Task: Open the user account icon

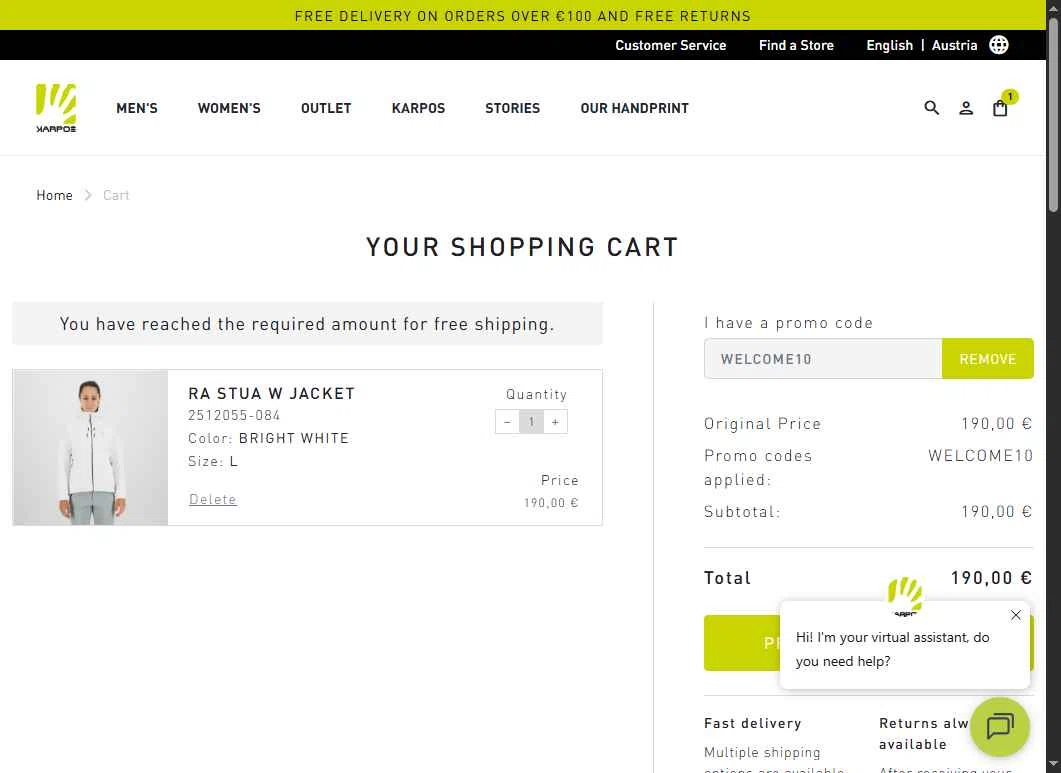Action: [966, 108]
